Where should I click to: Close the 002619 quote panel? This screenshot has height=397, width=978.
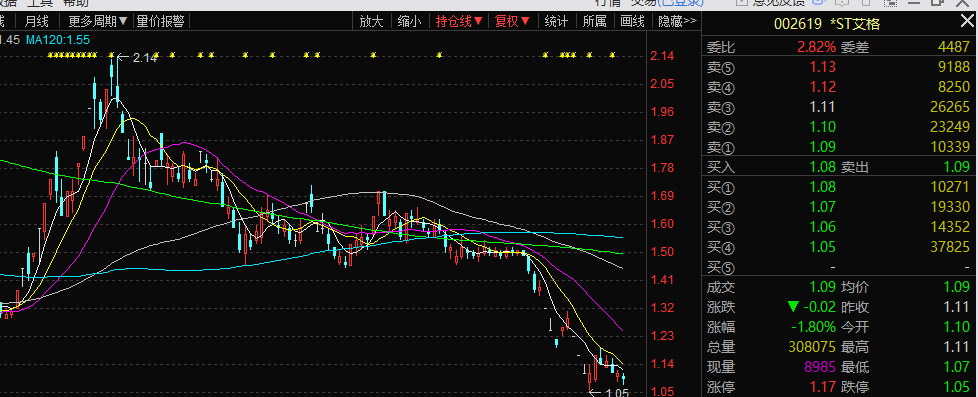[966, 23]
